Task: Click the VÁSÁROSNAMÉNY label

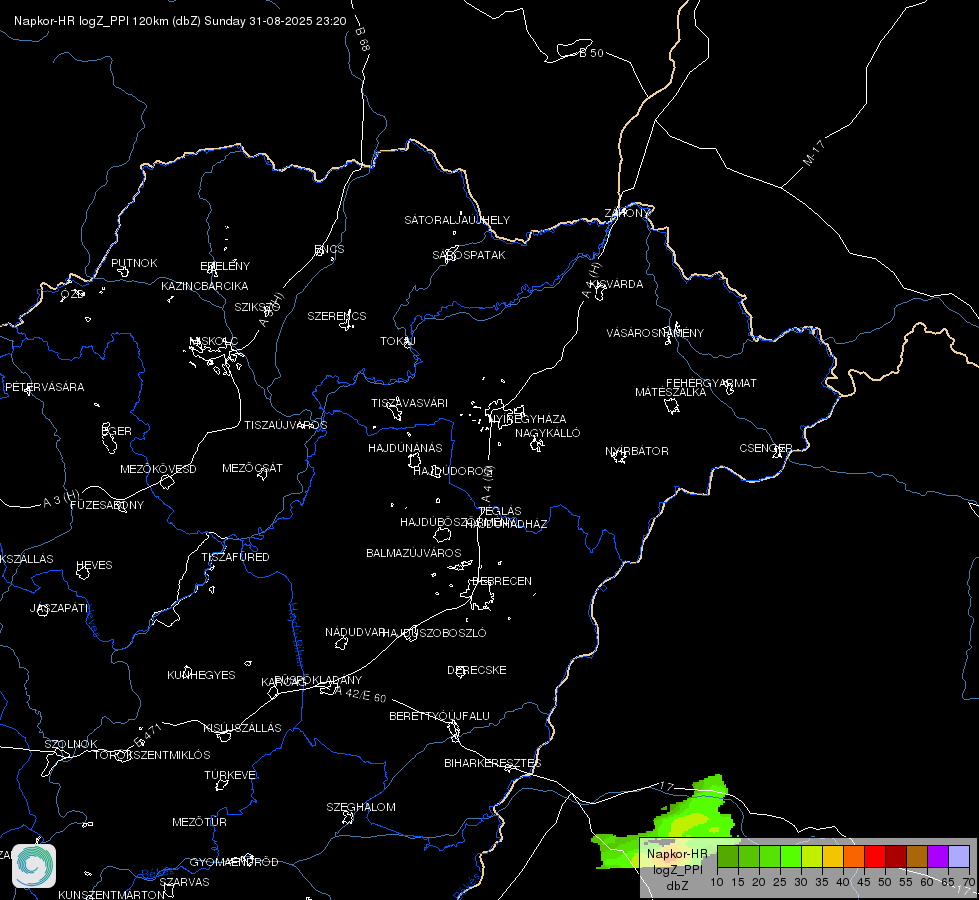Action: pyautogui.click(x=655, y=333)
